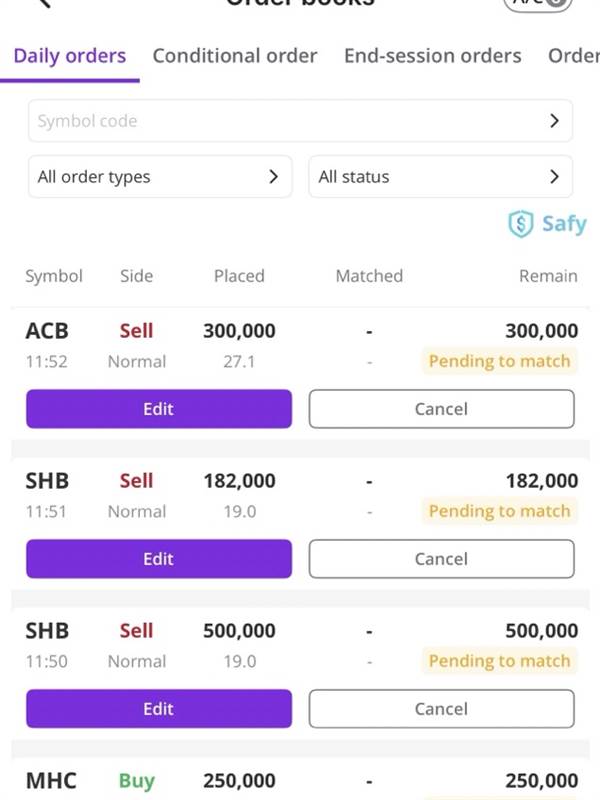Tap the Pending to match badge for ACB
Viewport: 600px width, 800px height.
click(499, 361)
